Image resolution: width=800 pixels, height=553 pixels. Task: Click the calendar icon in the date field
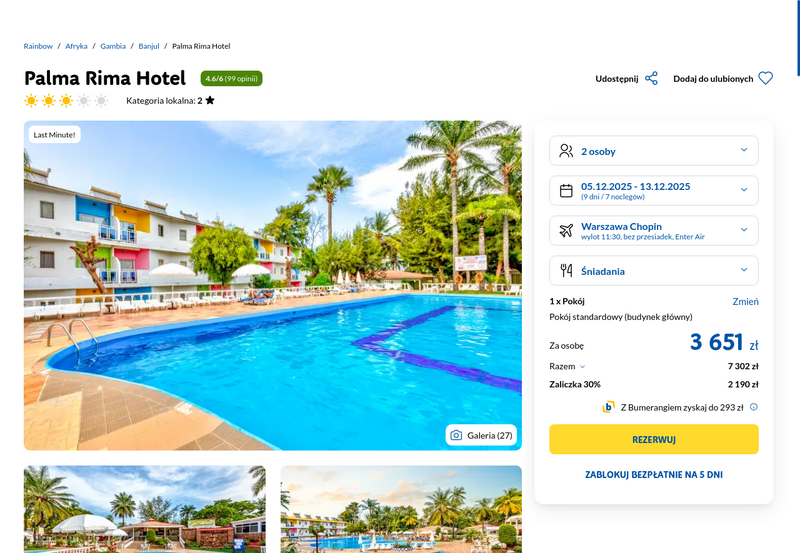point(566,191)
